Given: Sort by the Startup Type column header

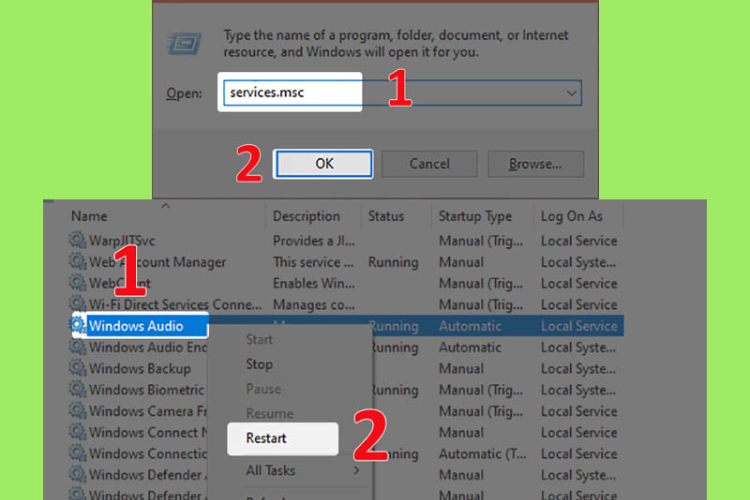Looking at the screenshot, I should pyautogui.click(x=475, y=216).
